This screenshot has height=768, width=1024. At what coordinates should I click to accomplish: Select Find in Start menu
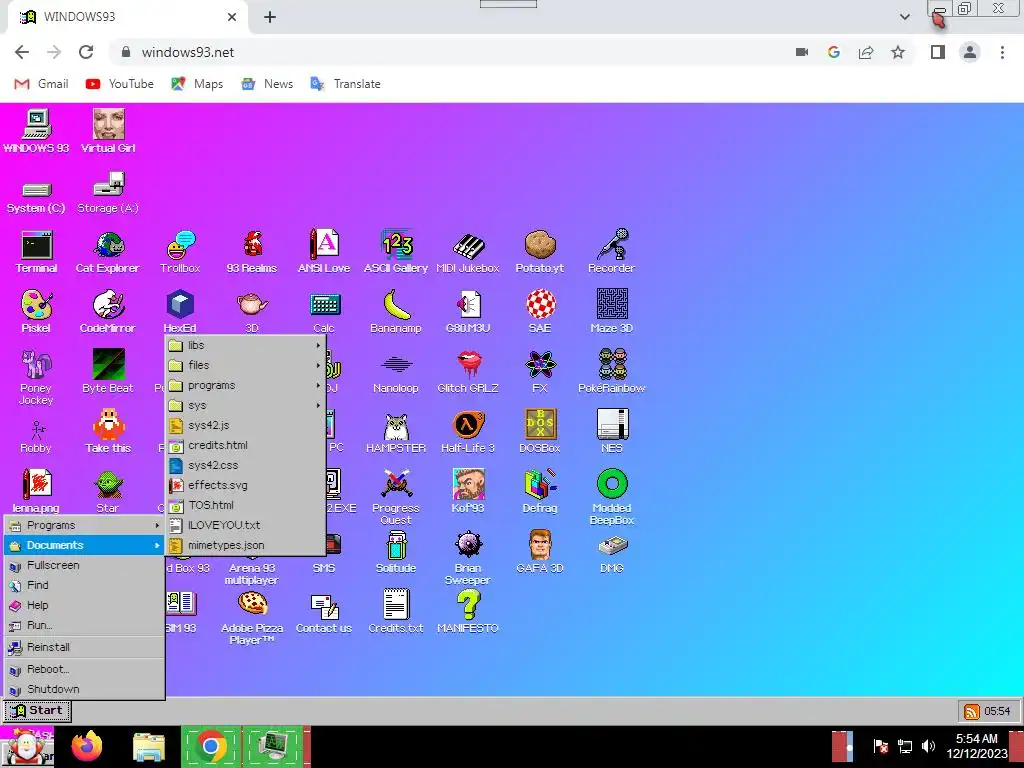click(84, 585)
